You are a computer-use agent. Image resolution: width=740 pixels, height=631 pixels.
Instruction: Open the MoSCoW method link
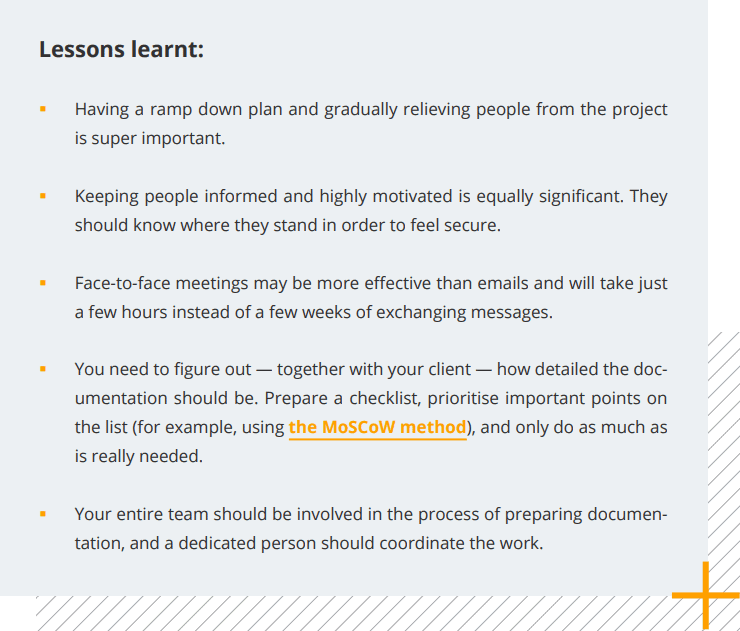(377, 427)
